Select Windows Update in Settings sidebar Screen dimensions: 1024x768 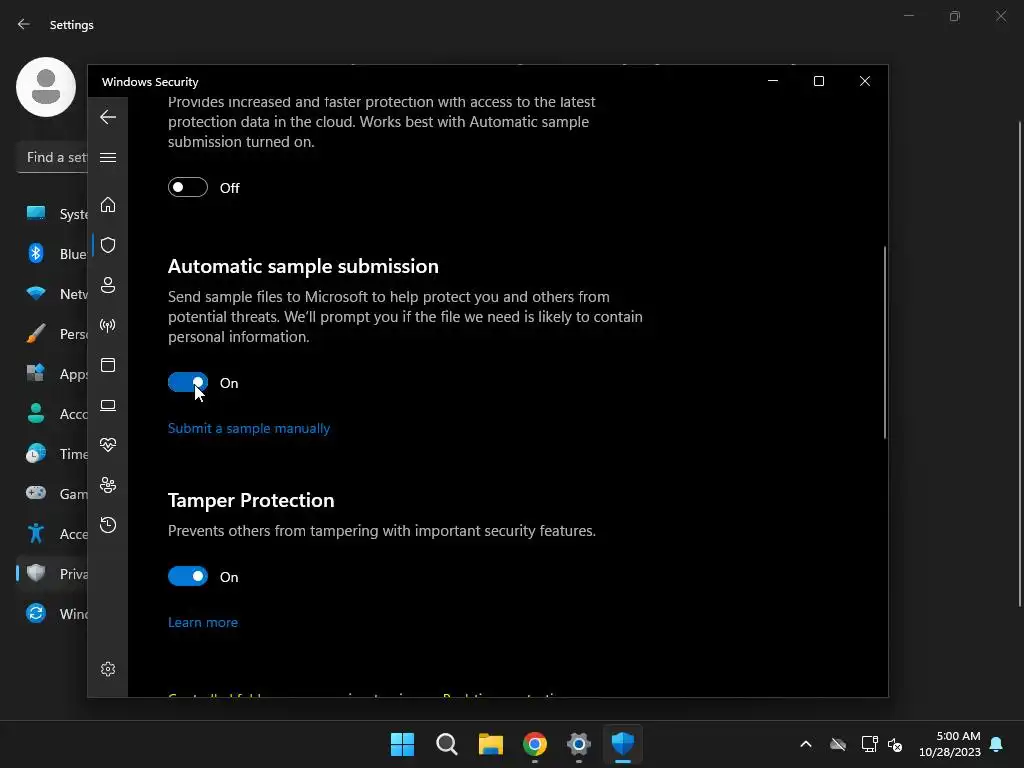click(x=52, y=614)
